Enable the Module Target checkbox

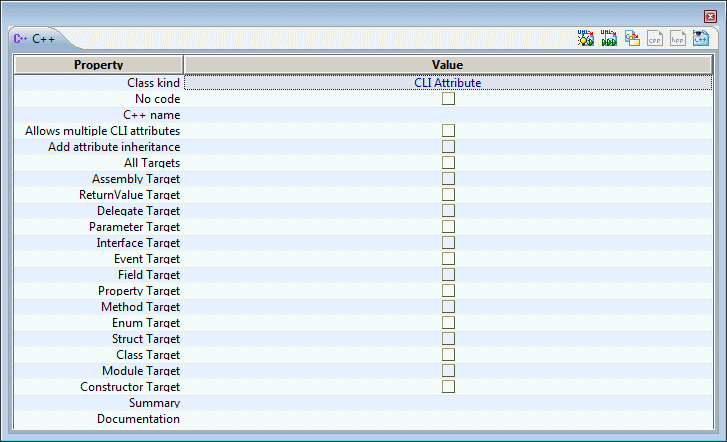pos(448,371)
